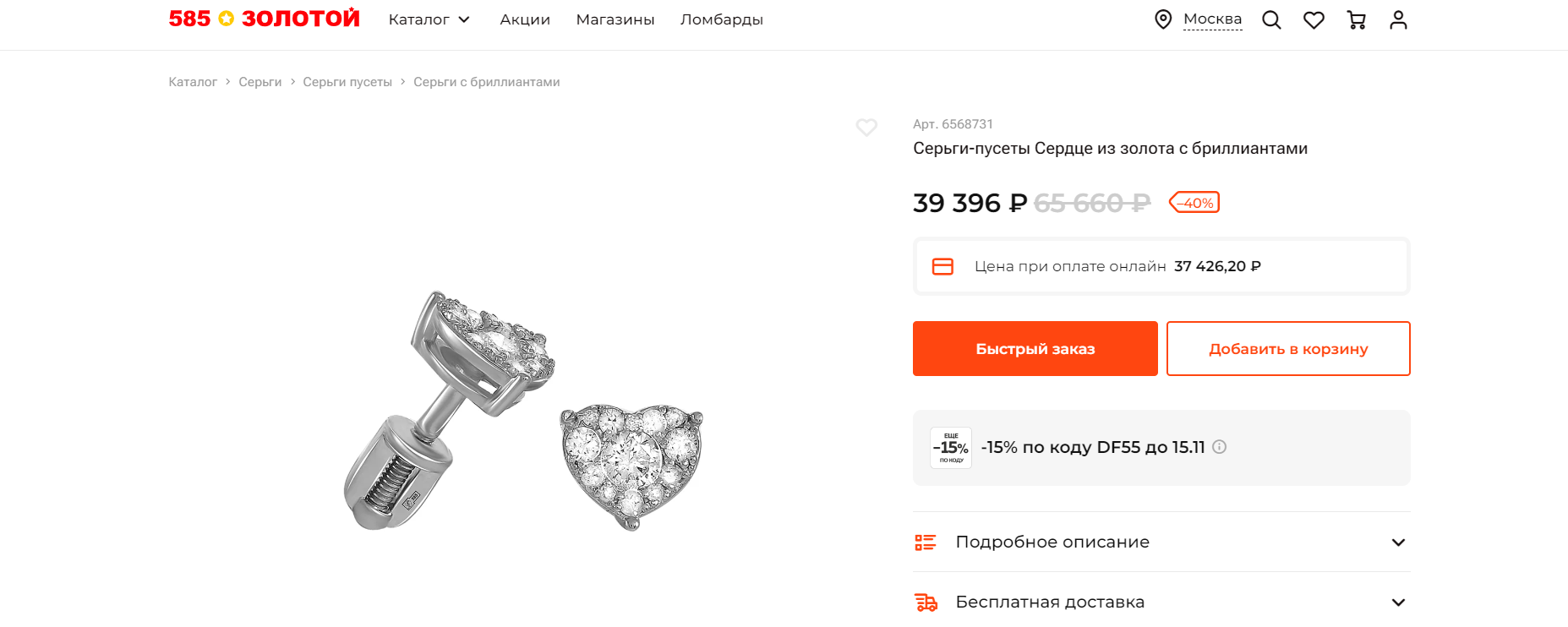
Task: Open the Магазины menu item
Action: (615, 19)
